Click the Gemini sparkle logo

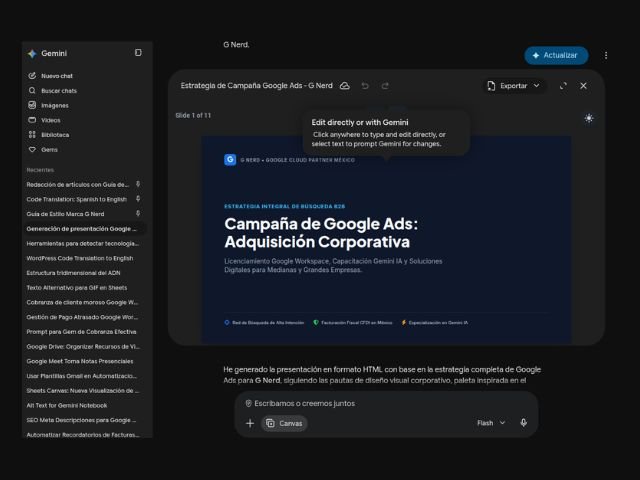tap(32, 53)
